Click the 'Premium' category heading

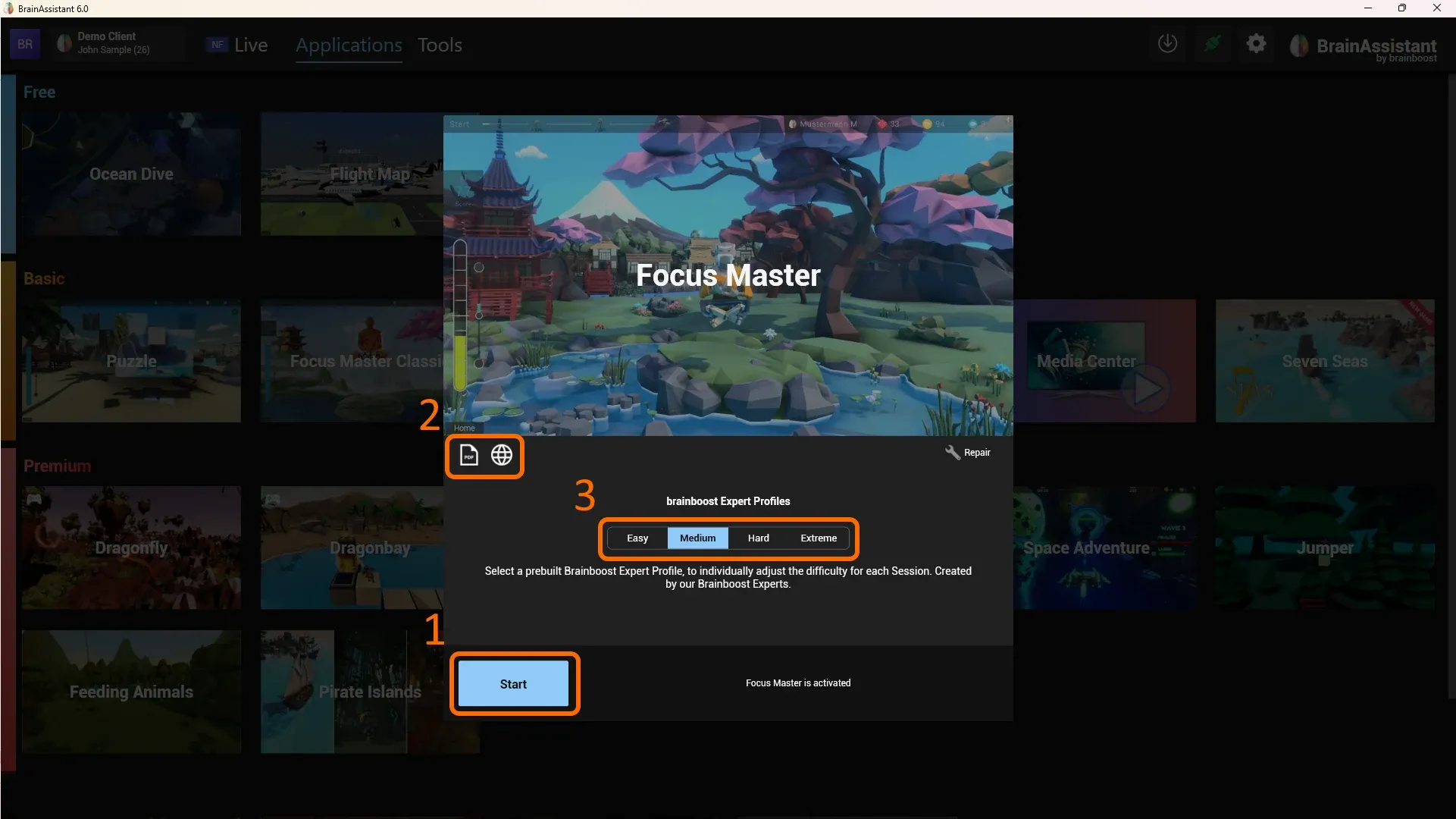click(57, 466)
